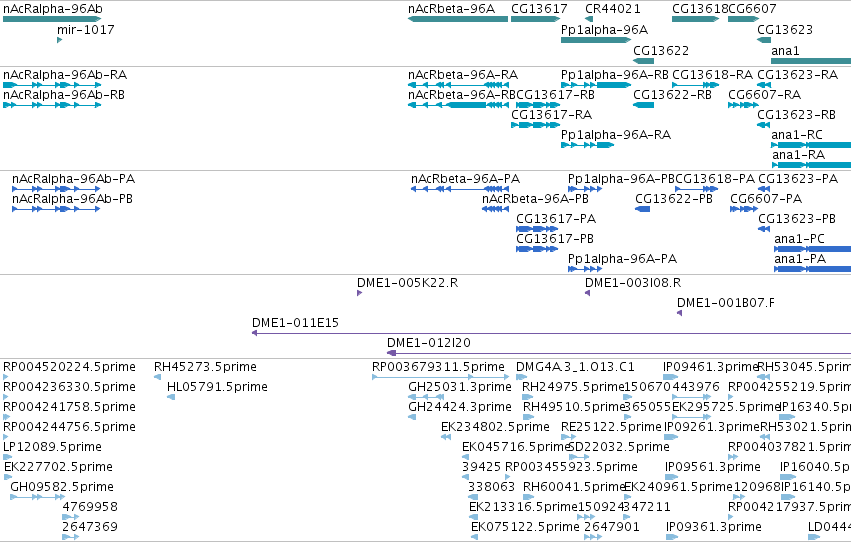Click the 4769958 feature
Image resolution: width=851 pixels, height=542 pixels.
tap(71, 518)
